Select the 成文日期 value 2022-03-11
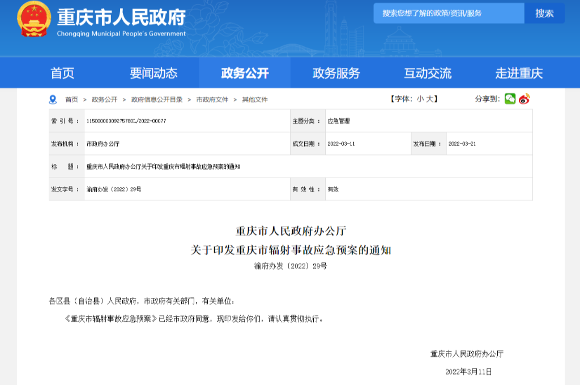Screen dimensions: 580x385 tap(341, 144)
